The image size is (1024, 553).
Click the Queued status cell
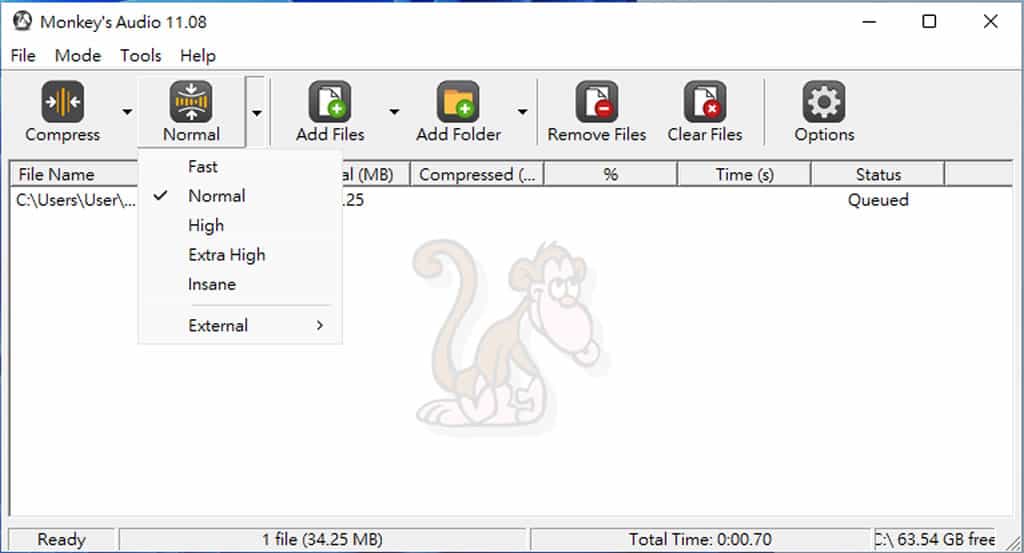click(878, 200)
